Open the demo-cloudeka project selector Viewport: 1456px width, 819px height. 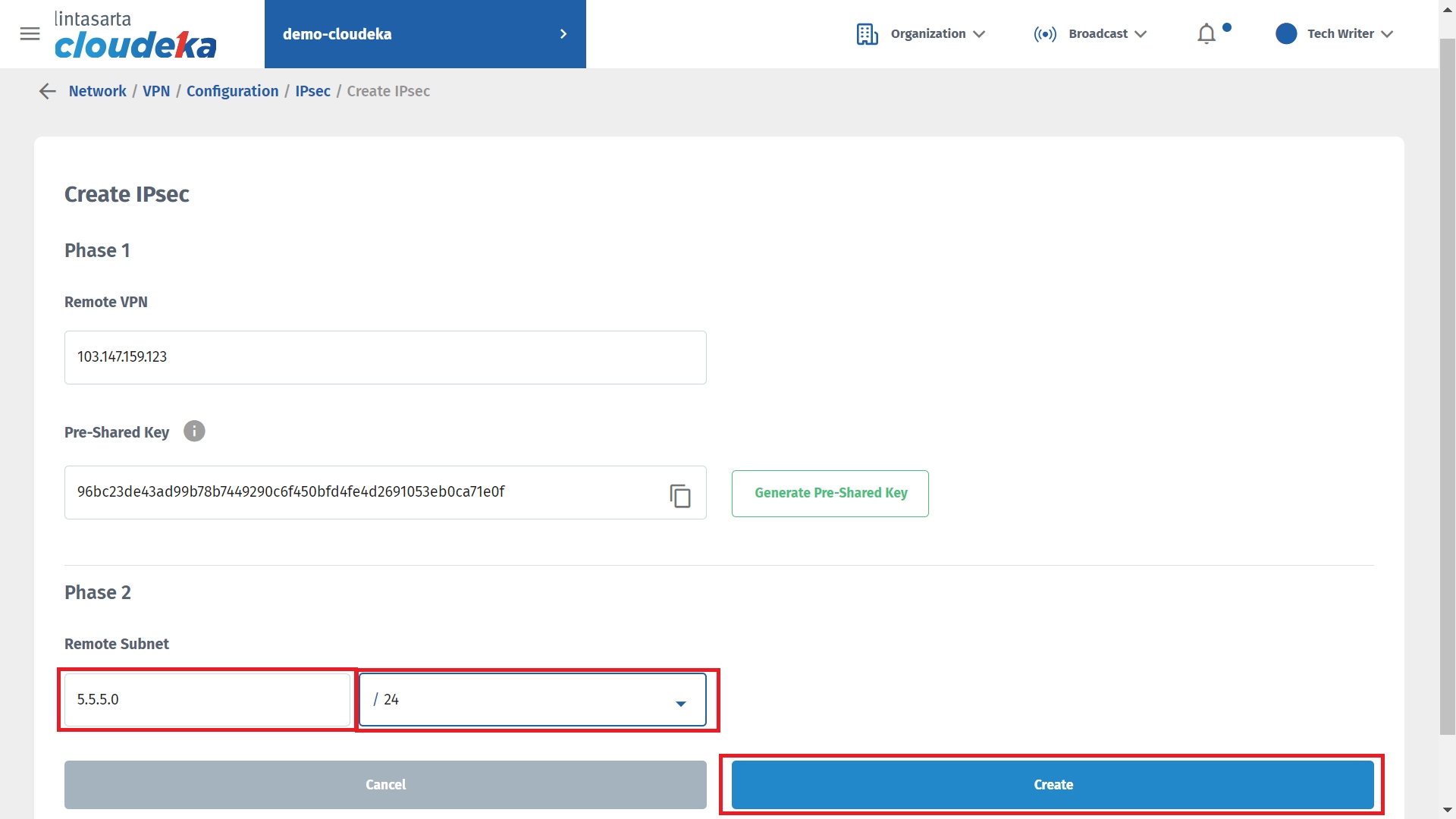click(425, 34)
